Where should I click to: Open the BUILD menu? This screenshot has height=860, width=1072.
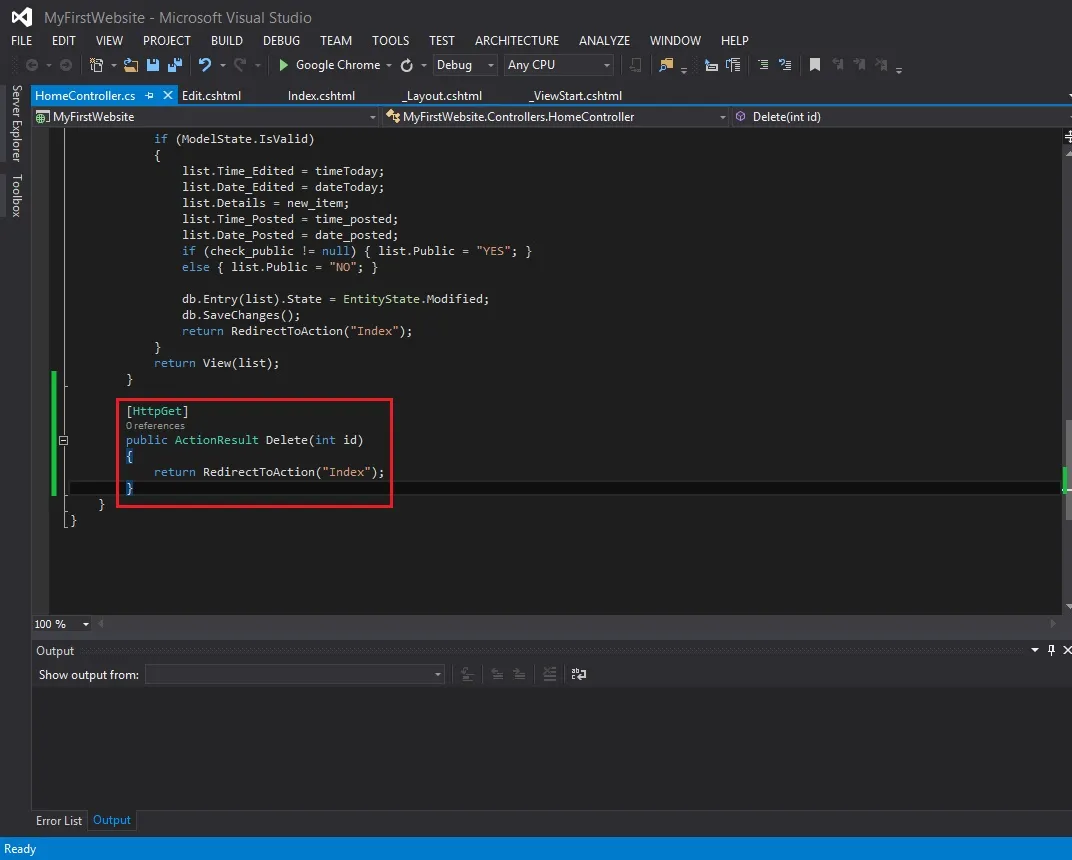(226, 40)
